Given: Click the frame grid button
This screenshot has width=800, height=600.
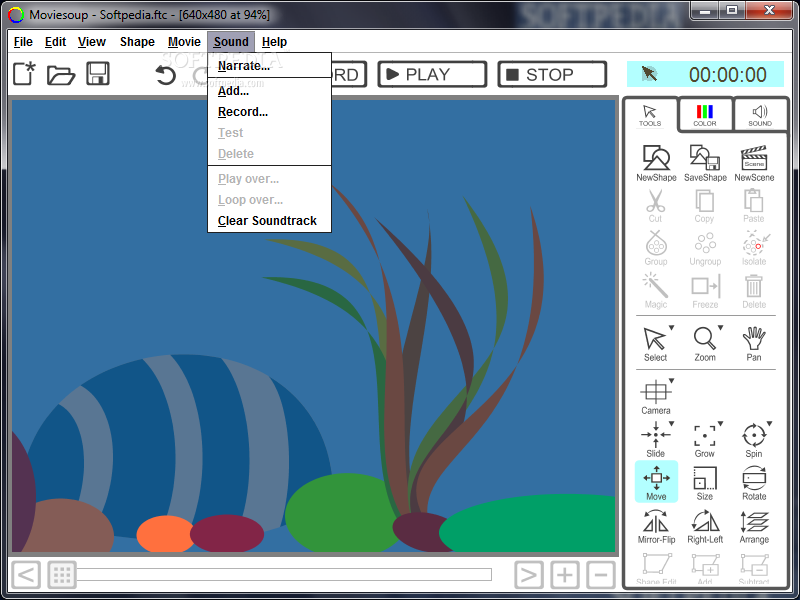Looking at the screenshot, I should point(62,575).
